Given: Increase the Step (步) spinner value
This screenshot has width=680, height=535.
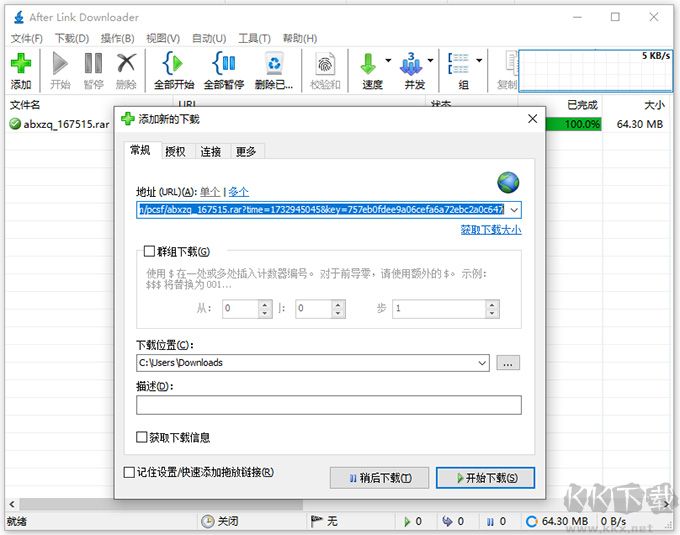Looking at the screenshot, I should click(492, 305).
